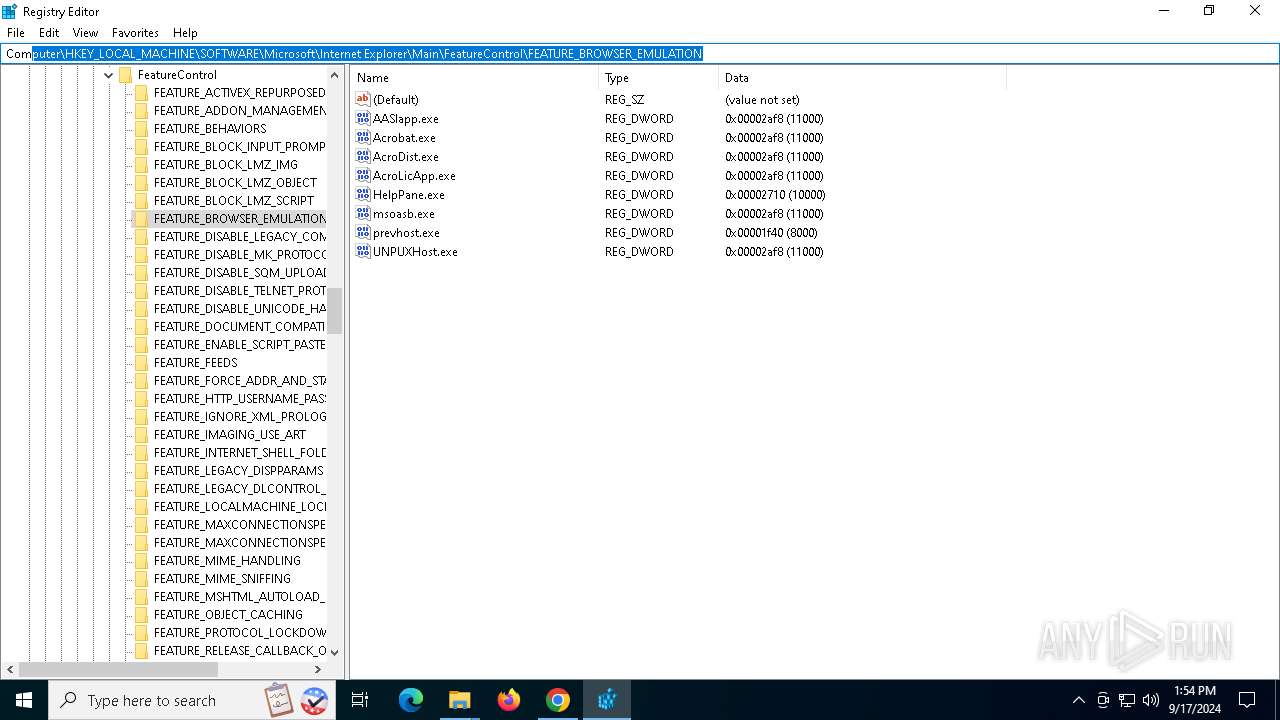Launch Firefox from the taskbar
Viewport: 1280px width, 720px height.
[509, 700]
